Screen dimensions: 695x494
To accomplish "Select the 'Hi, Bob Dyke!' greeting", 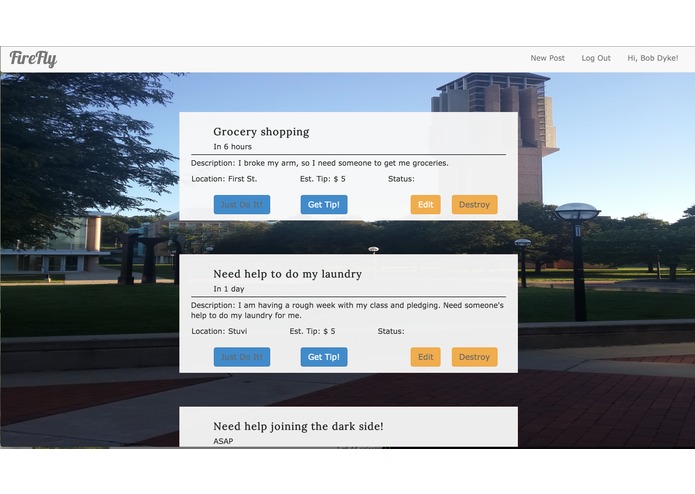I will pos(652,58).
